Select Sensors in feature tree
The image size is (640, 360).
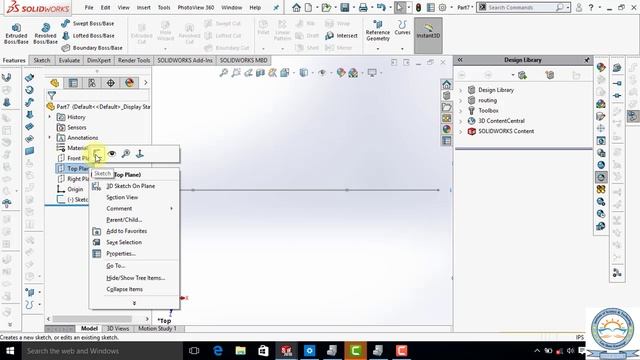click(76, 127)
